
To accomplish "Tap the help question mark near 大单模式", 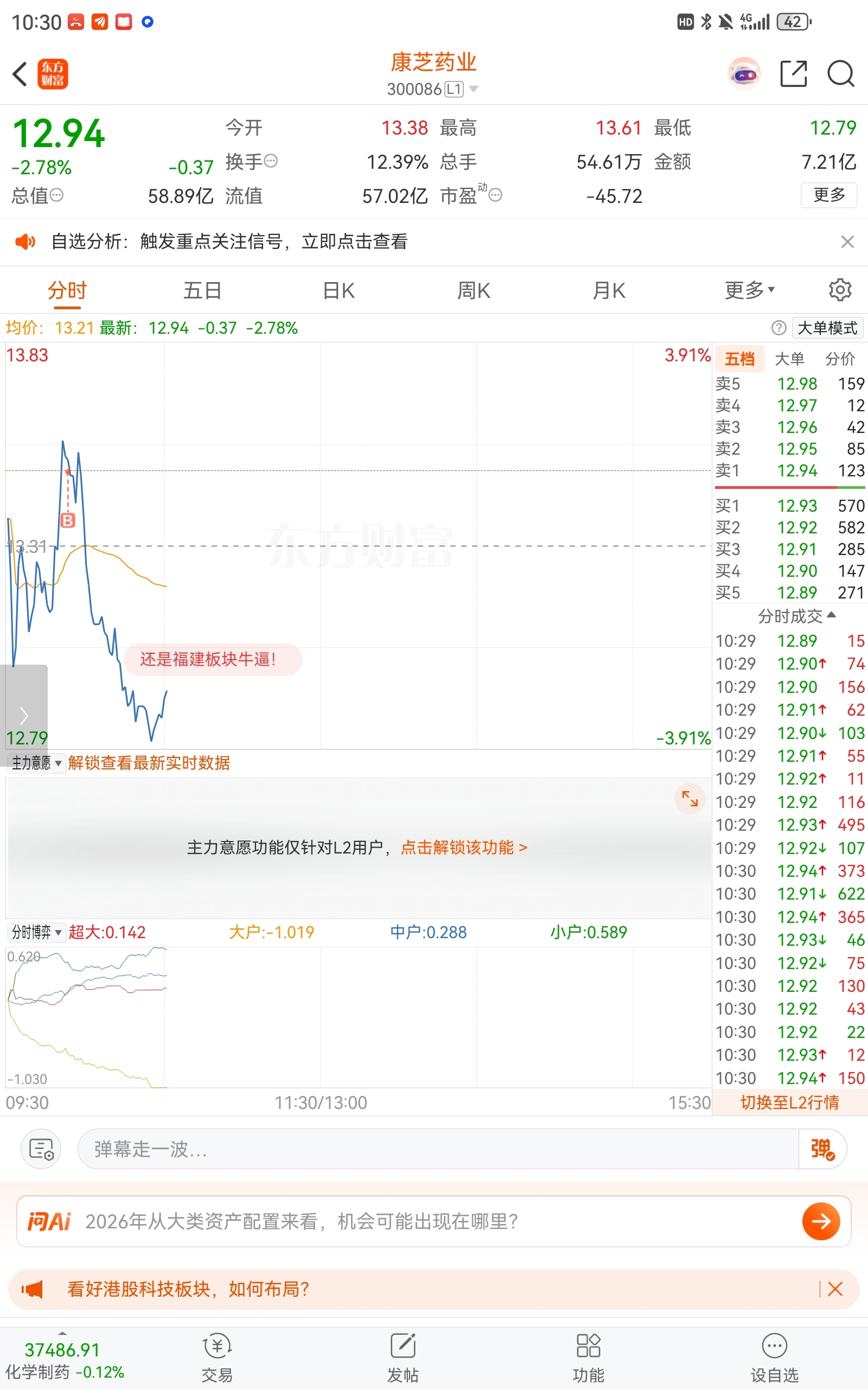I will pos(778,328).
